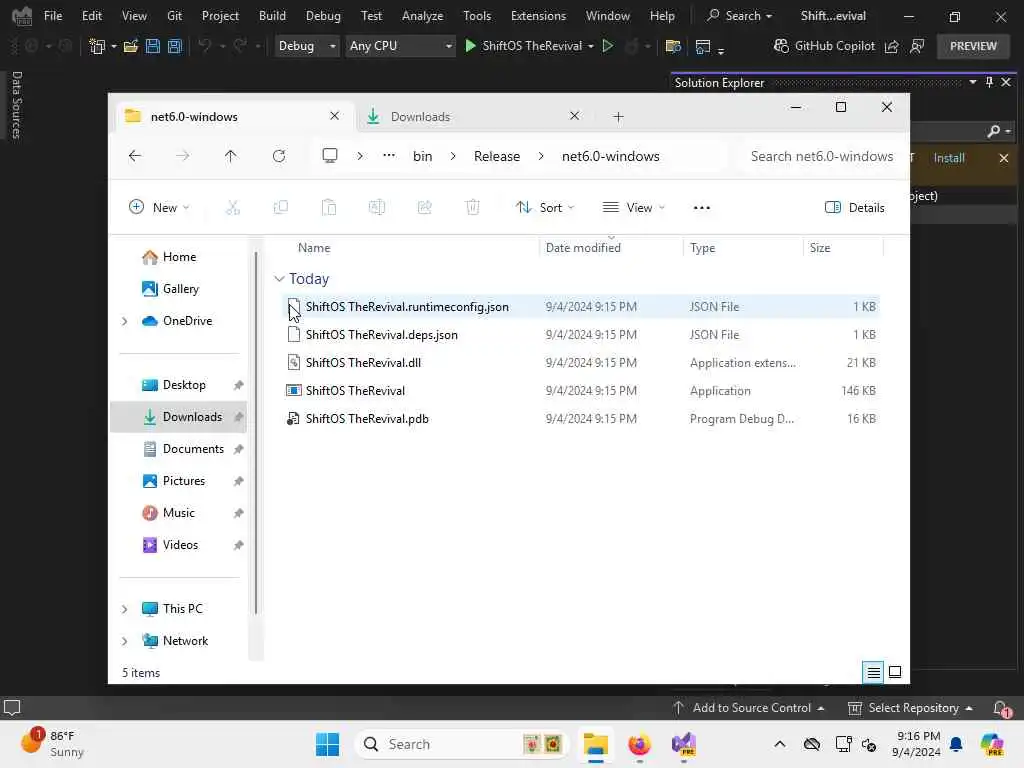Select the net6.0-windows Explorer tab

pos(233,116)
